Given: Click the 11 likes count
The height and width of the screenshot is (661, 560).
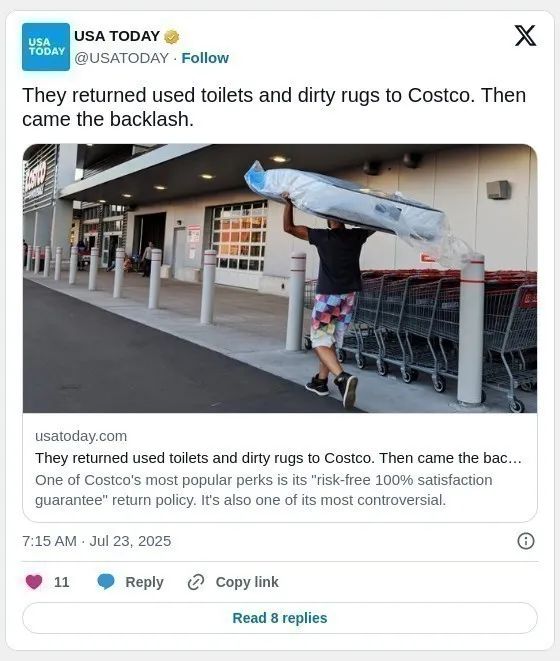Looking at the screenshot, I should point(62,582).
